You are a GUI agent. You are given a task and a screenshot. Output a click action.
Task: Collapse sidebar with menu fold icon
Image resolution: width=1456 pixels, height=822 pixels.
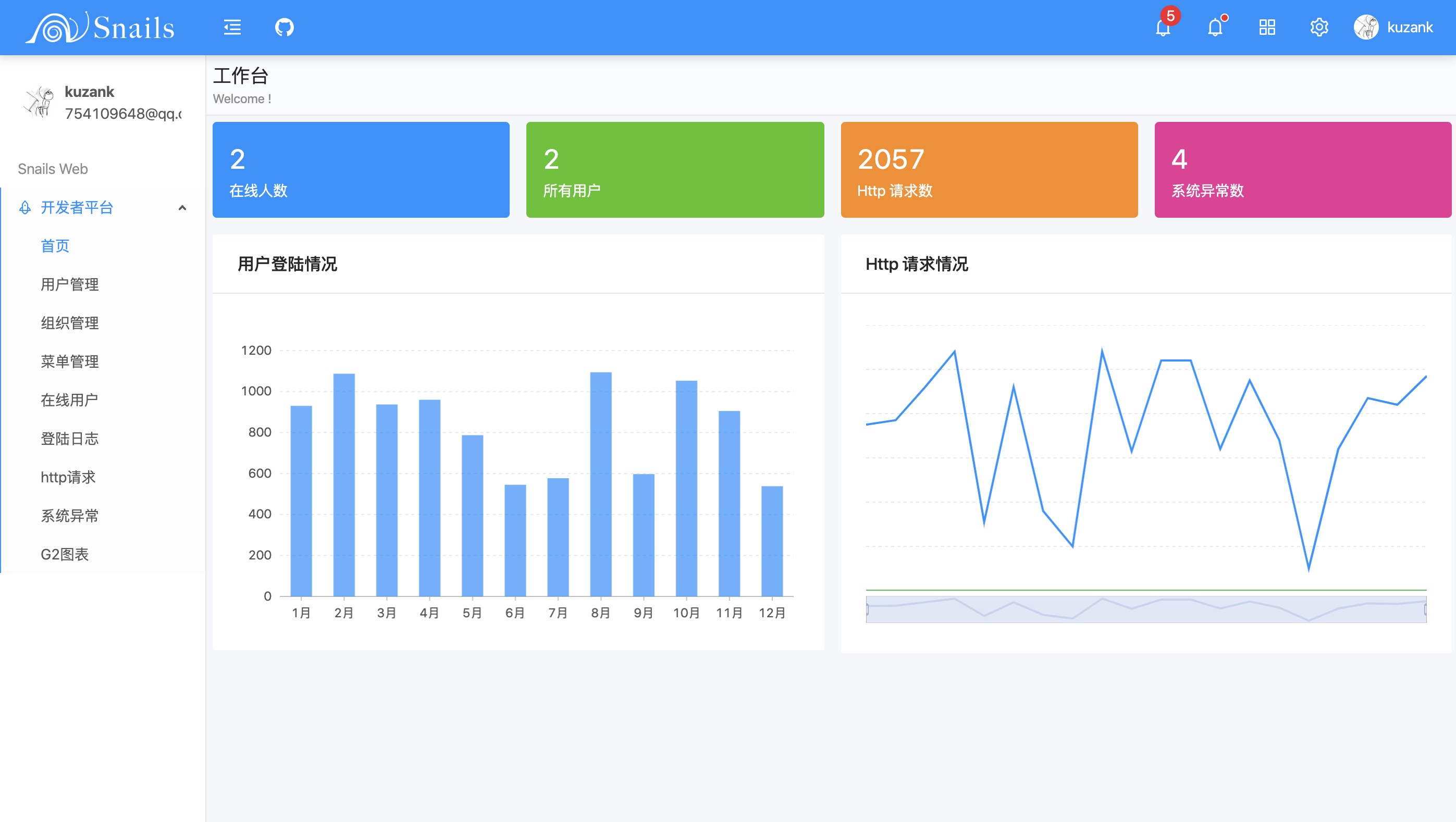pos(232,27)
